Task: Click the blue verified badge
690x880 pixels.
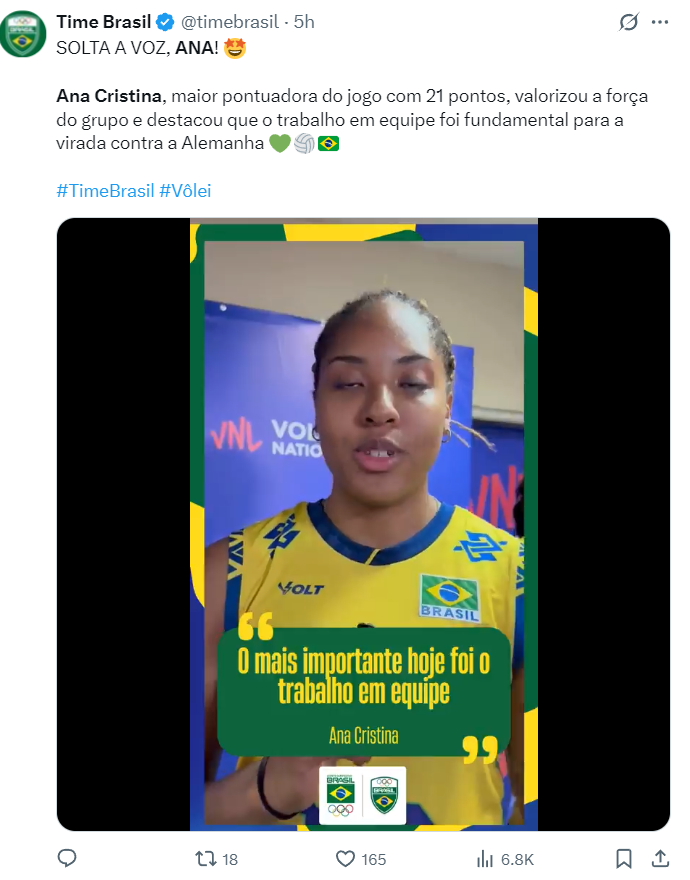Action: (165, 22)
